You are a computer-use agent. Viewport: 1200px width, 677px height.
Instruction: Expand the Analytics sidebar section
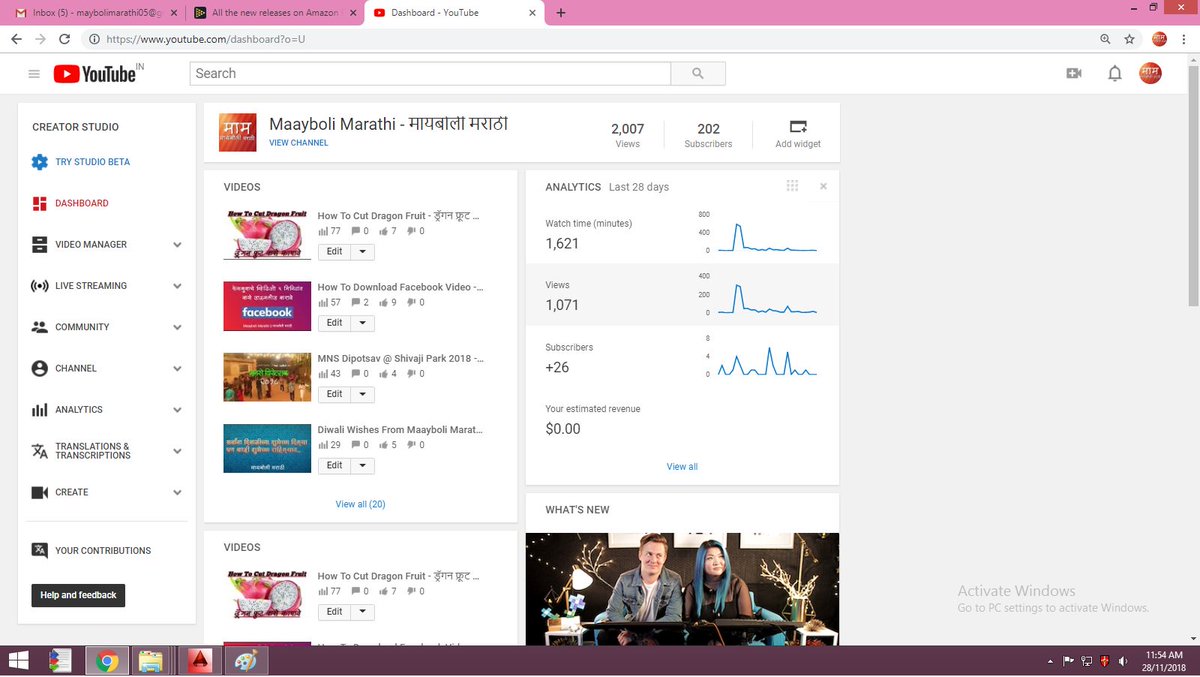coord(177,410)
